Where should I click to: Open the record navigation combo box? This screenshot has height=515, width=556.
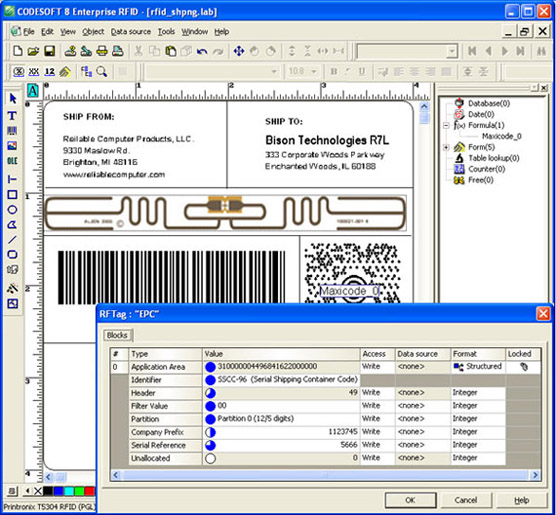point(451,51)
